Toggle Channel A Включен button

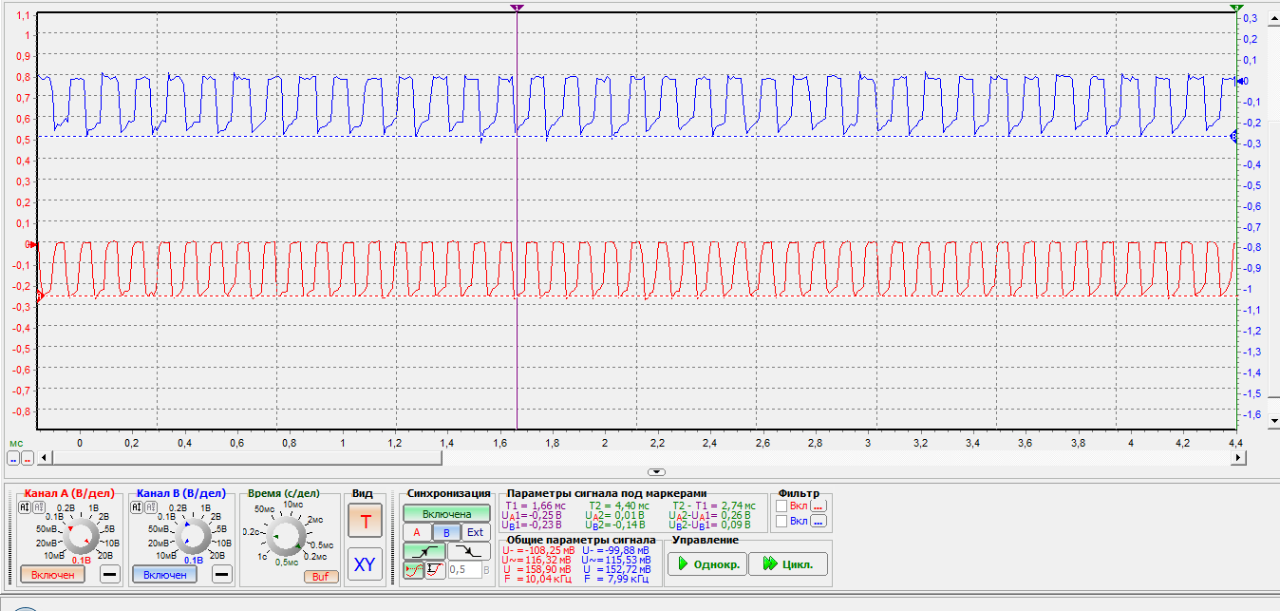(x=52, y=575)
